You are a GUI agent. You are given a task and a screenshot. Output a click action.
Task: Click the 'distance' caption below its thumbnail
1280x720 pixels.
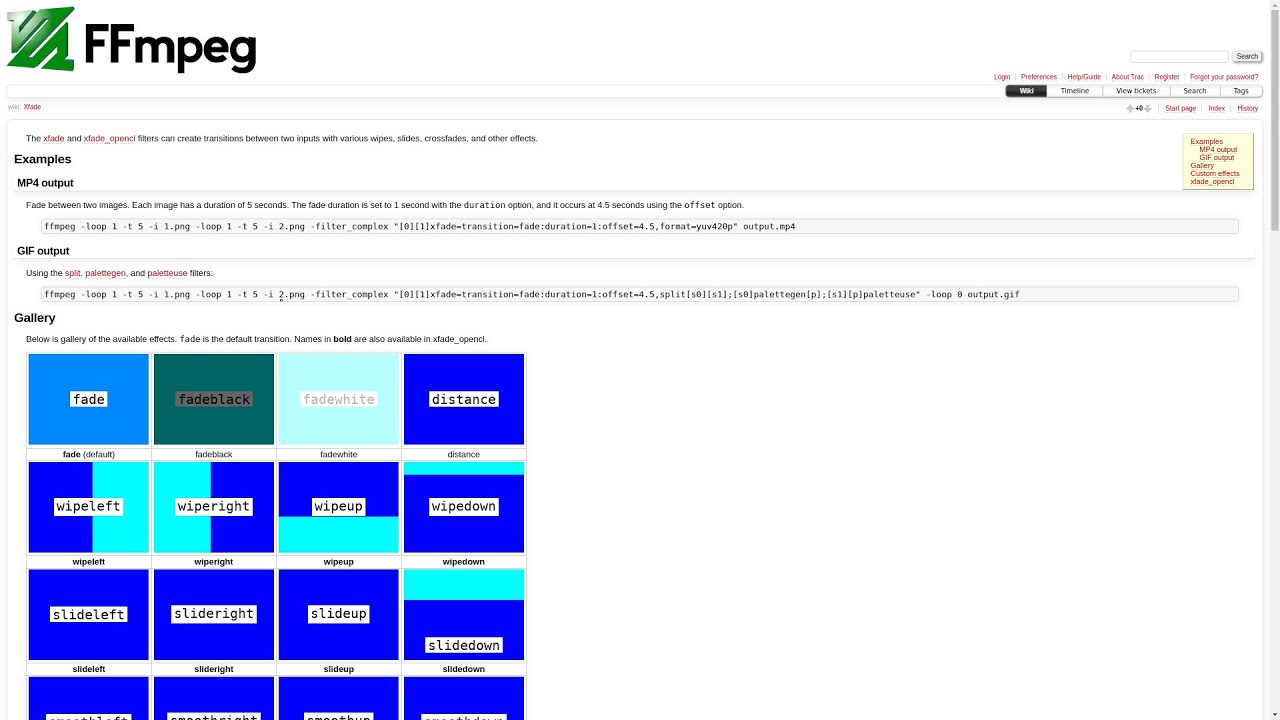464,454
